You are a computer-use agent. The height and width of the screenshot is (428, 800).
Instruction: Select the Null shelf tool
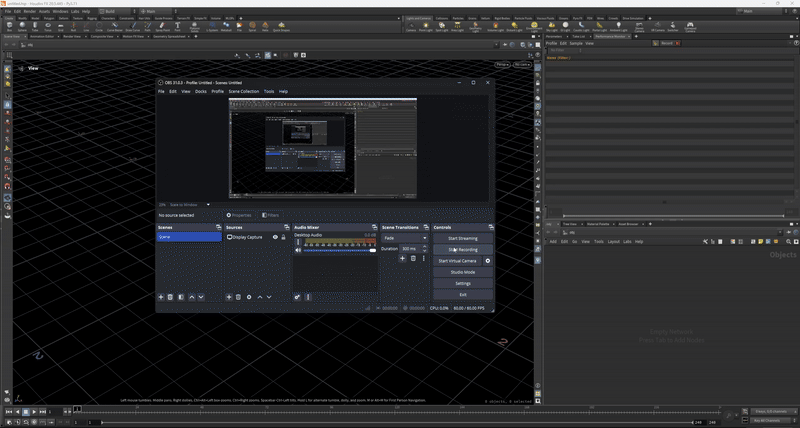click(x=73, y=26)
